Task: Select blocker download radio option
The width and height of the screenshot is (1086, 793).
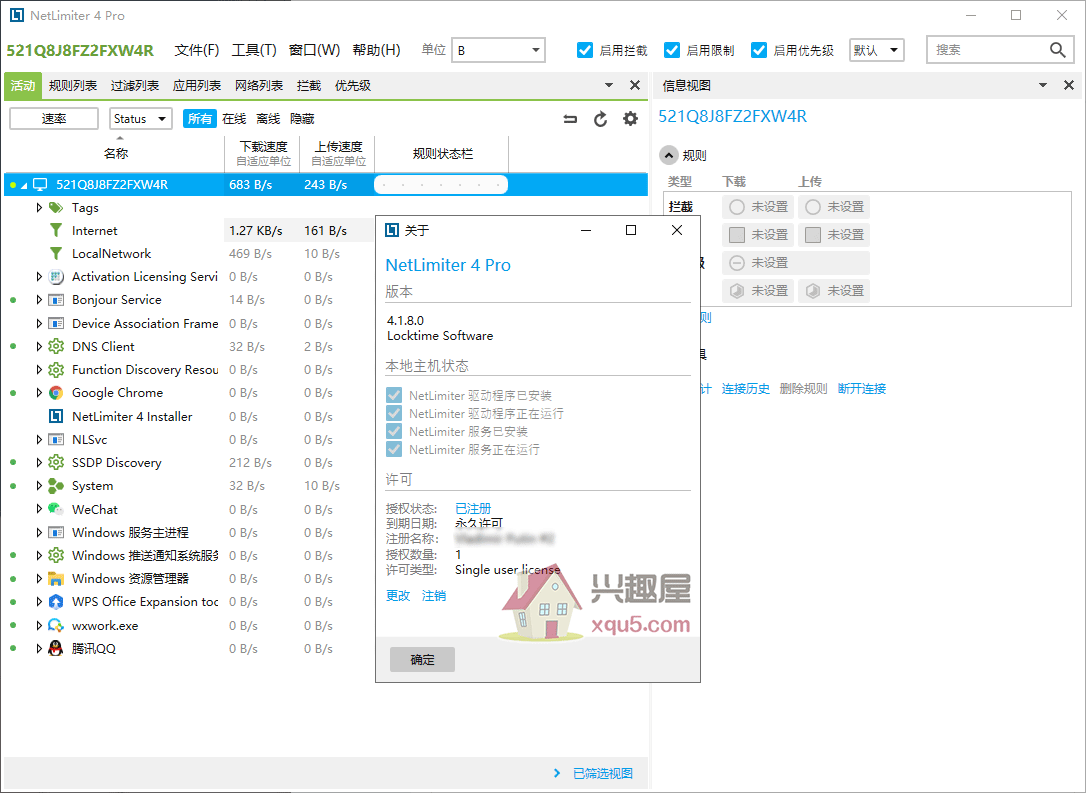Action: [737, 207]
